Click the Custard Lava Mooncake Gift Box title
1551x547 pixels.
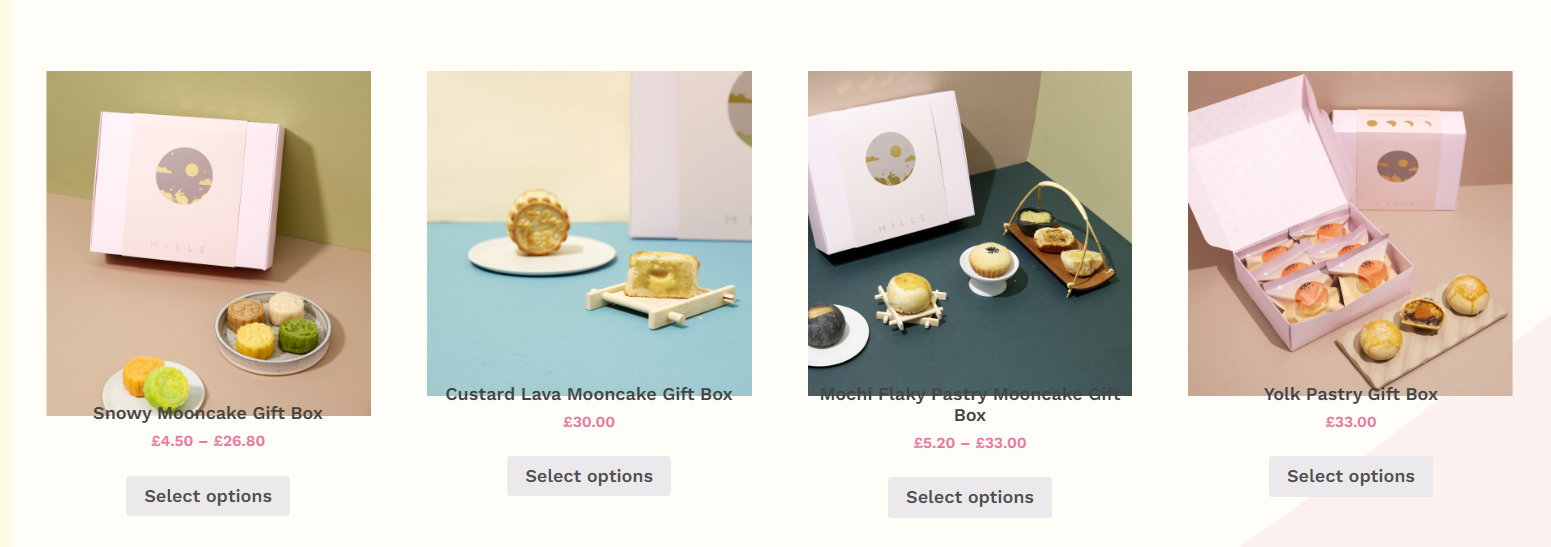[589, 394]
